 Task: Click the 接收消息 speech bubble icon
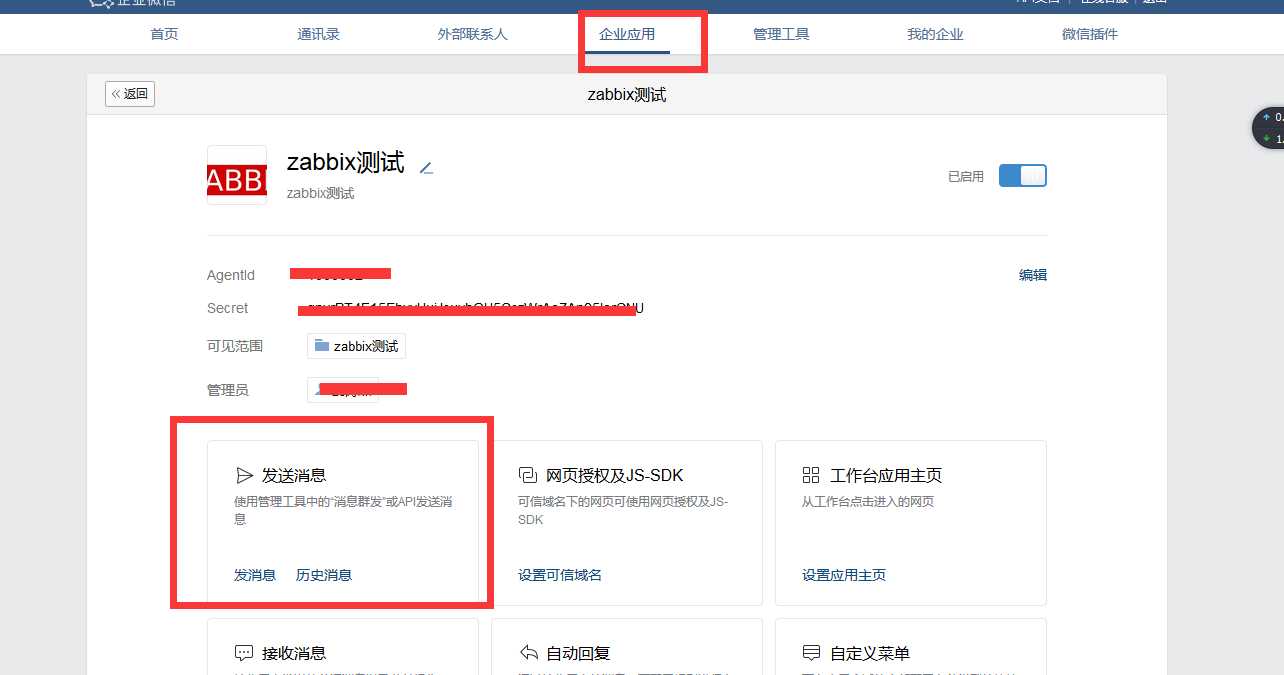click(x=244, y=653)
